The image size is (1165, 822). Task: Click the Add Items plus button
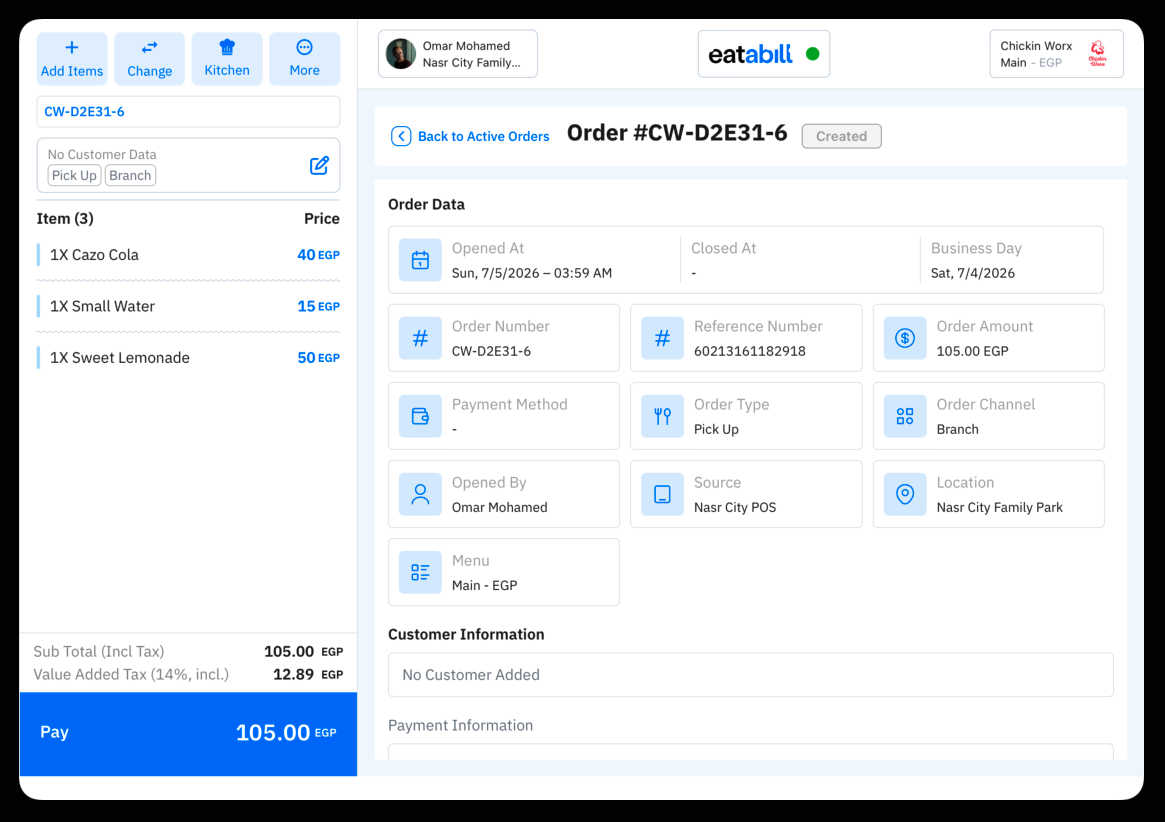tap(72, 59)
